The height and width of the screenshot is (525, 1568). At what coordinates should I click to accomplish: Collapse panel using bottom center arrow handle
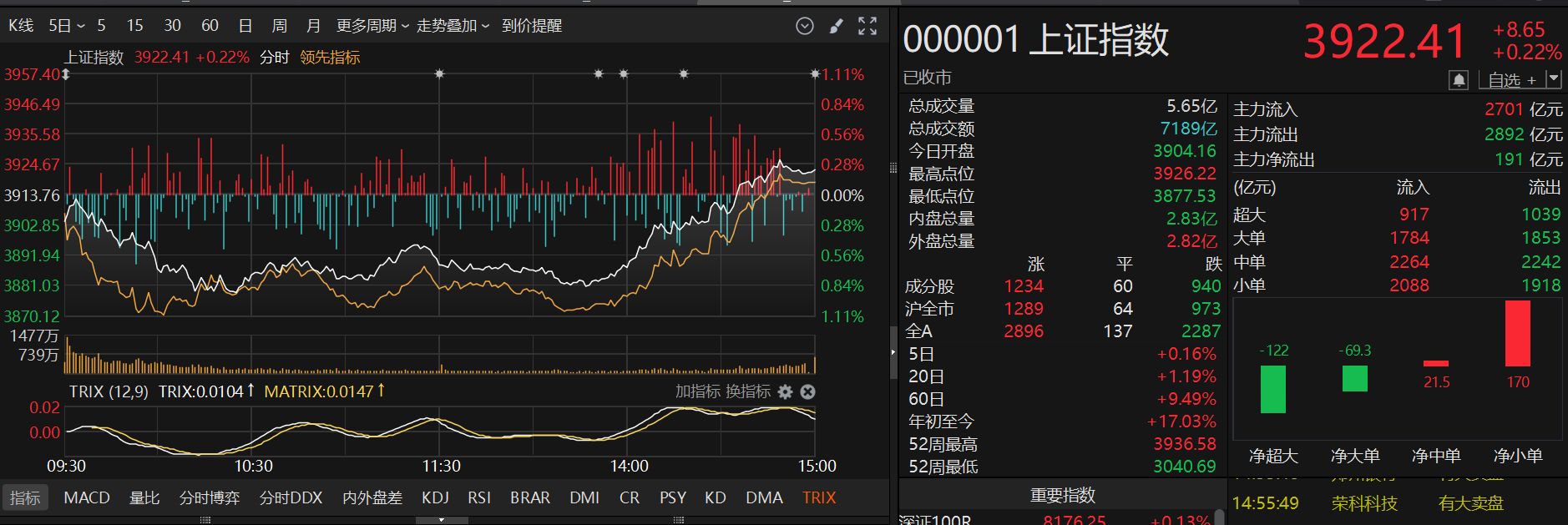pyautogui.click(x=442, y=520)
